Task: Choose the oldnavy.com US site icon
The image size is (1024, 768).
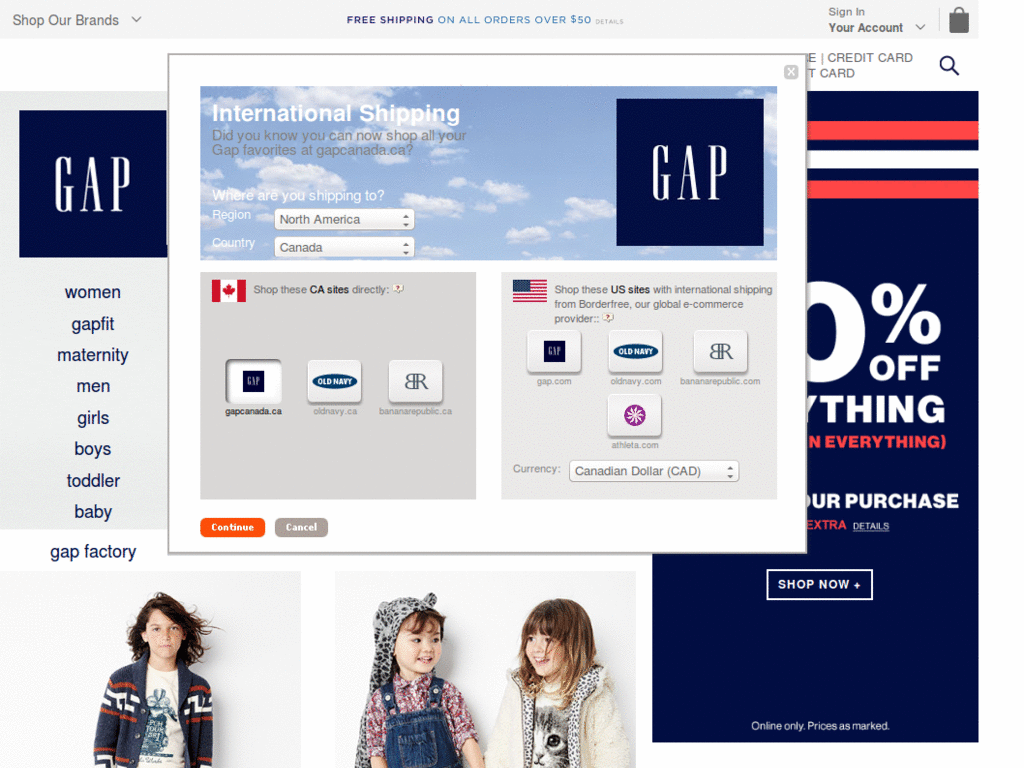Action: (635, 351)
